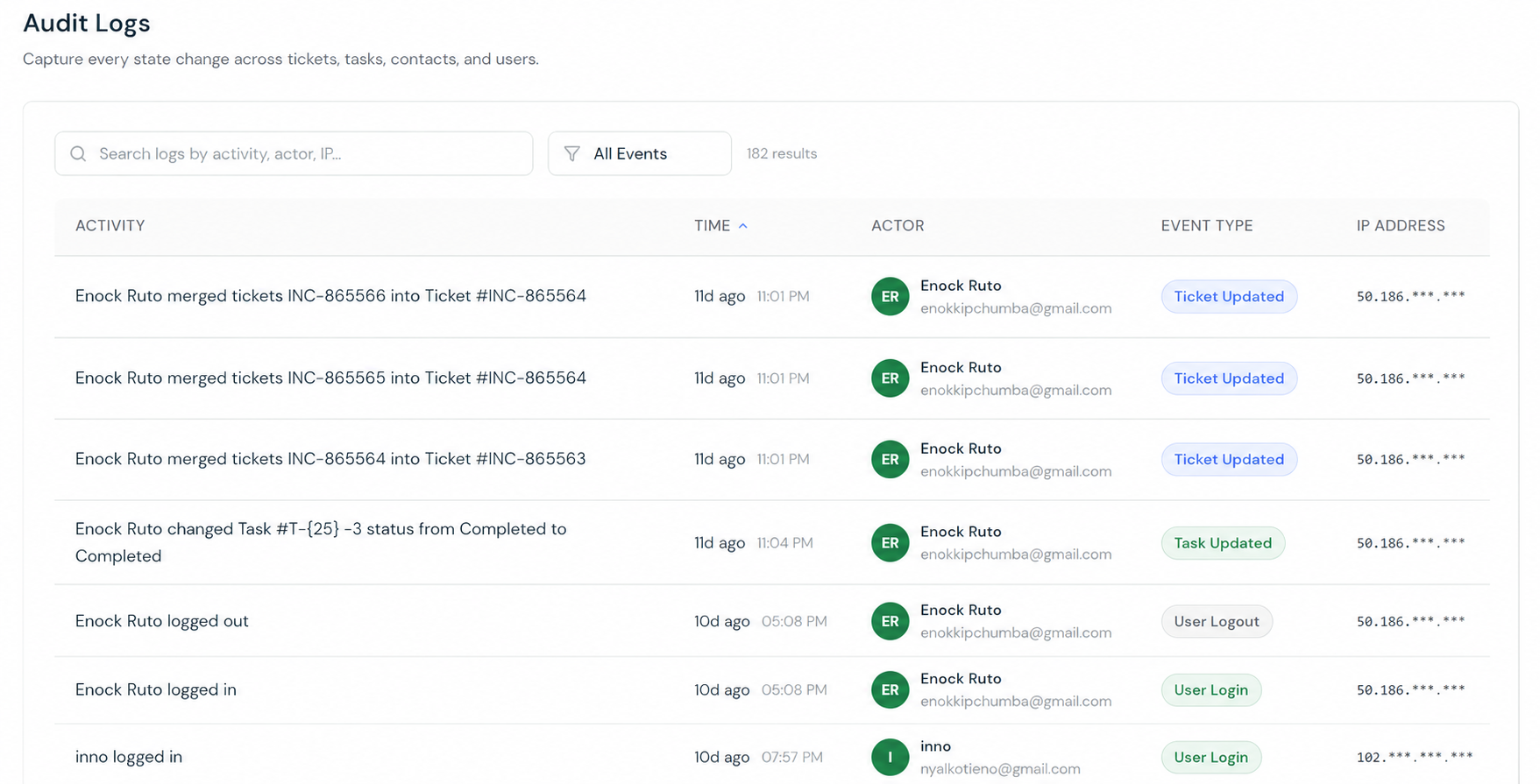Click Ticket Updated badge for INC-865563 merge

pos(1229,459)
